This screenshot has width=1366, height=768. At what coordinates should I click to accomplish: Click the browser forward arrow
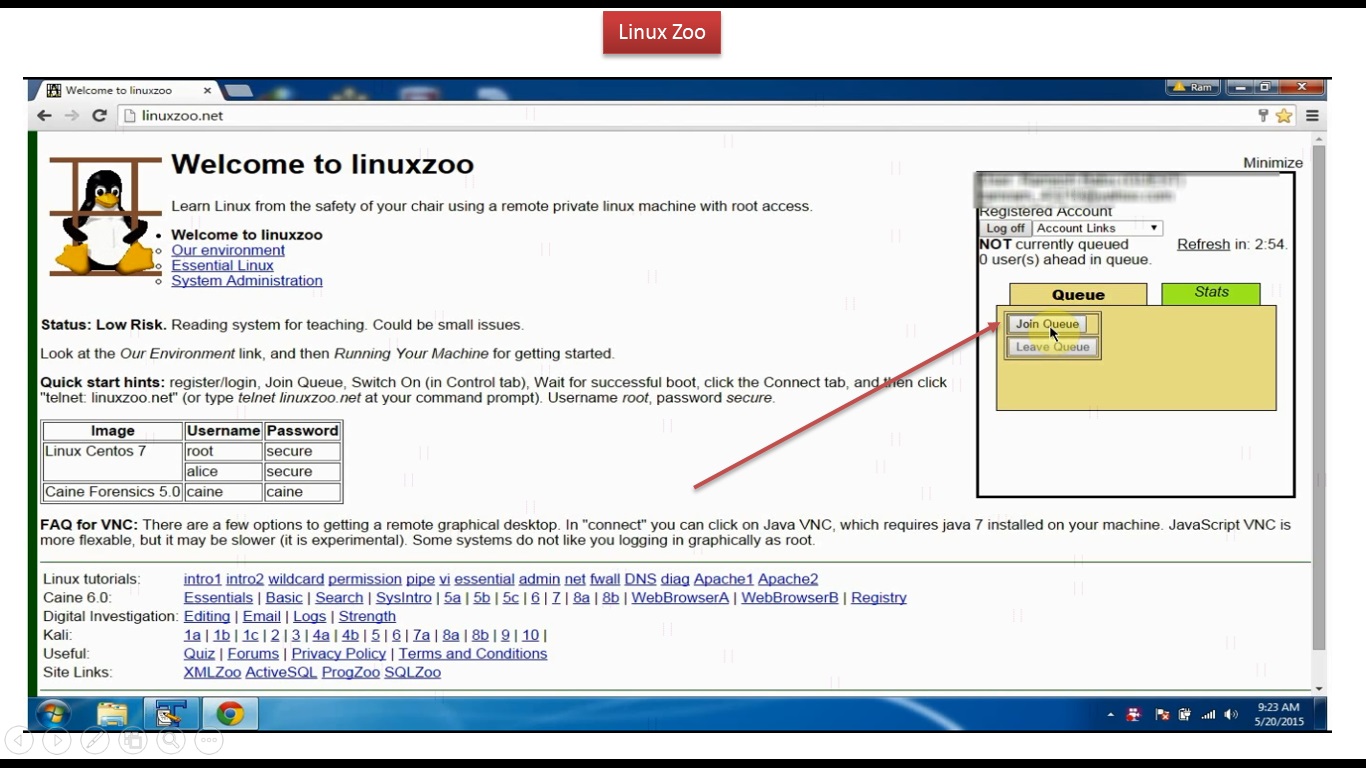pyautogui.click(x=72, y=116)
